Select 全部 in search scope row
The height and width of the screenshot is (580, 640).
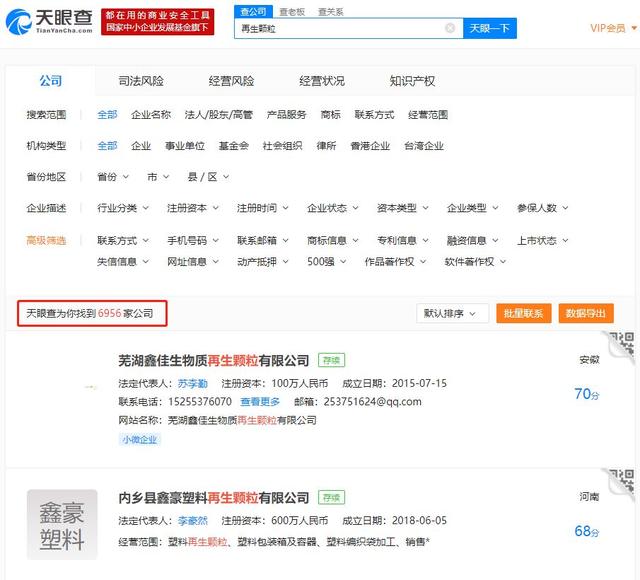pyautogui.click(x=107, y=115)
